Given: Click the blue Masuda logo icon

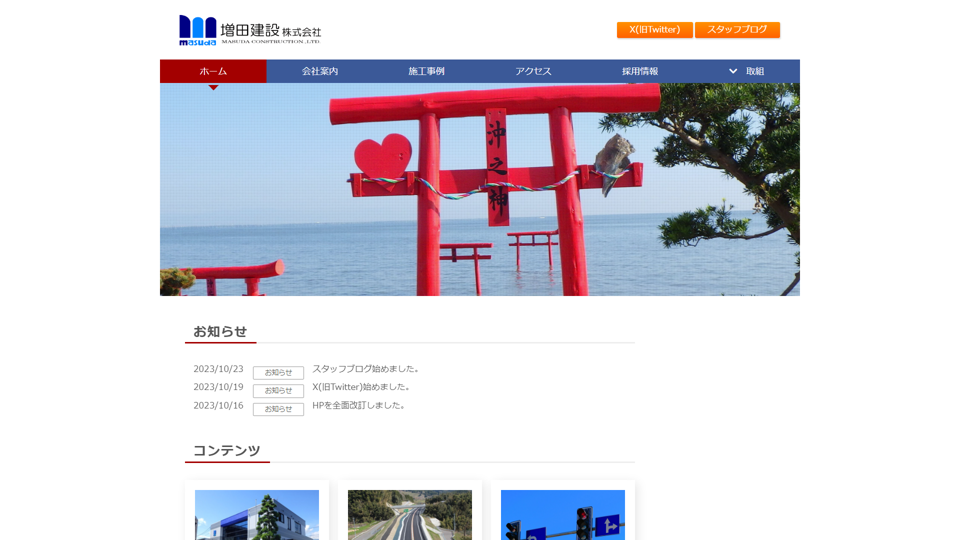Looking at the screenshot, I should click(x=197, y=30).
